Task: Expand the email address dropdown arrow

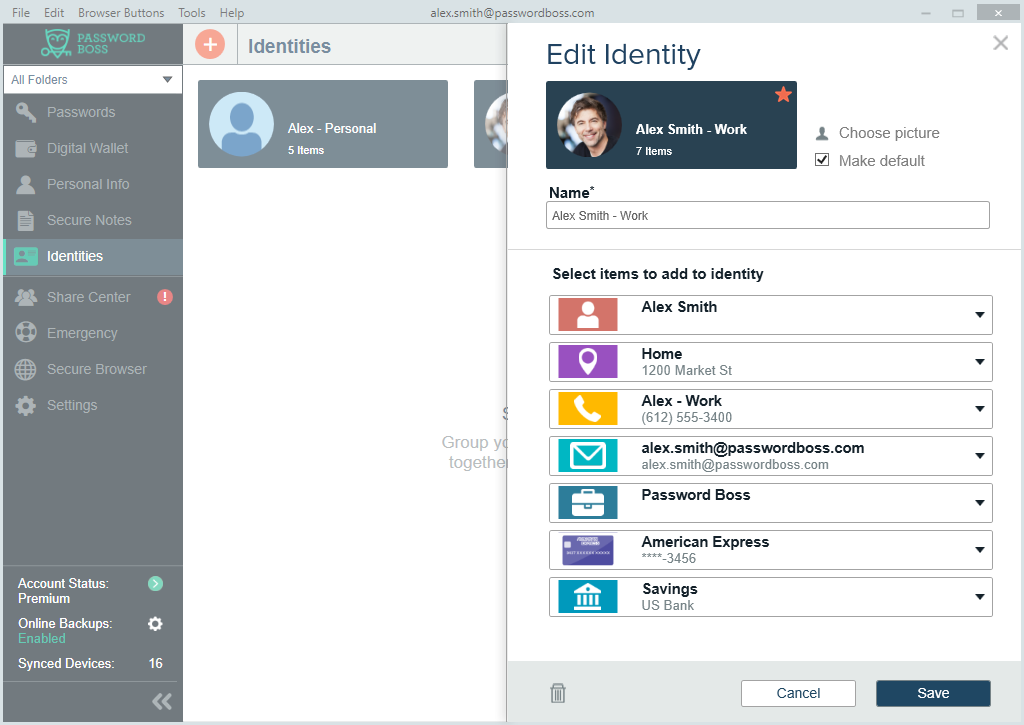Action: [x=980, y=456]
